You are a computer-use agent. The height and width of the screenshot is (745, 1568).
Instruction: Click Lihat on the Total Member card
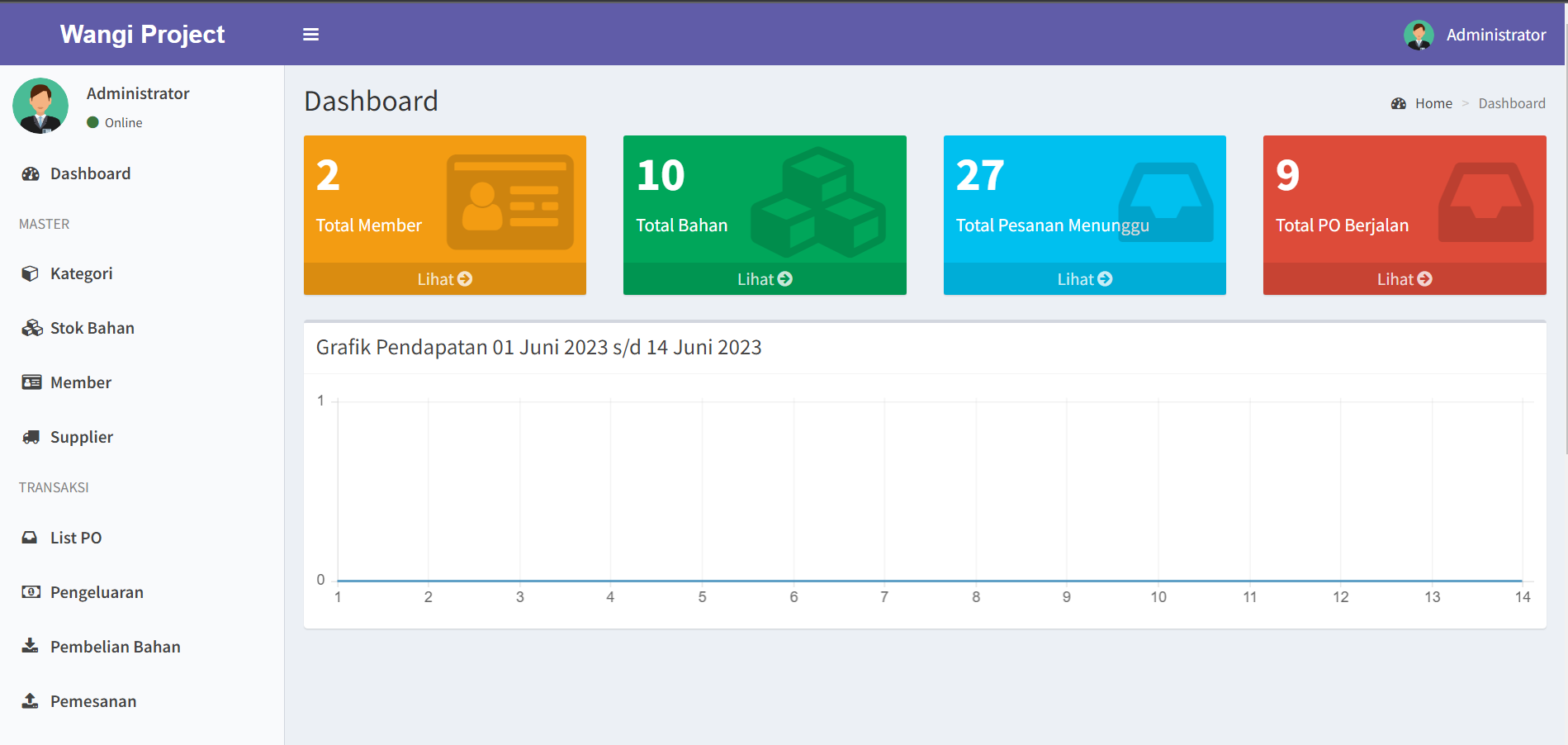point(444,279)
